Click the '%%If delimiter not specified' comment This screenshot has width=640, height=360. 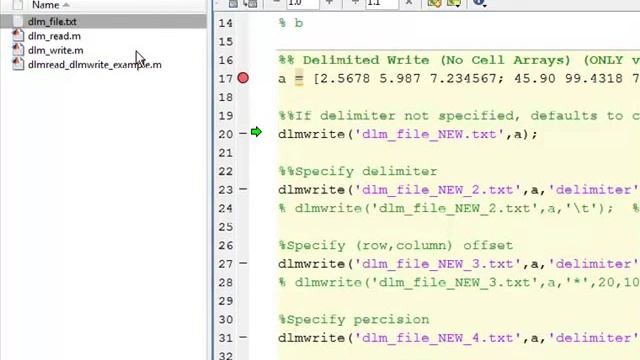click(459, 116)
